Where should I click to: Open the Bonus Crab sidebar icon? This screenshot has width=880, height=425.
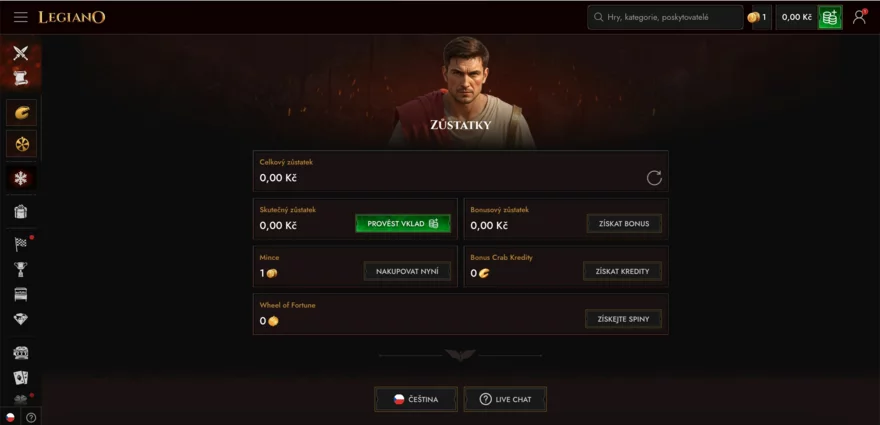point(21,113)
